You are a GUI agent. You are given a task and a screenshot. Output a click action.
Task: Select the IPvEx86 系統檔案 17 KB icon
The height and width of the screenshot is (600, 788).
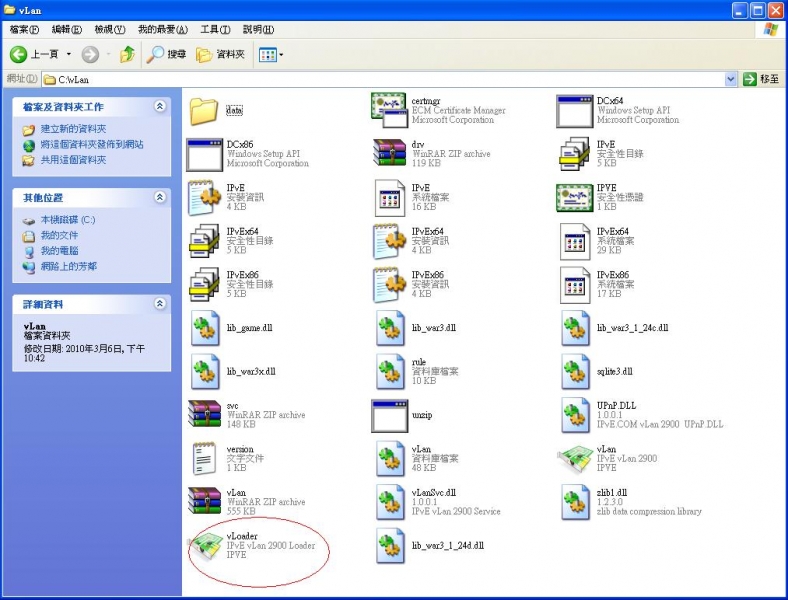574,285
